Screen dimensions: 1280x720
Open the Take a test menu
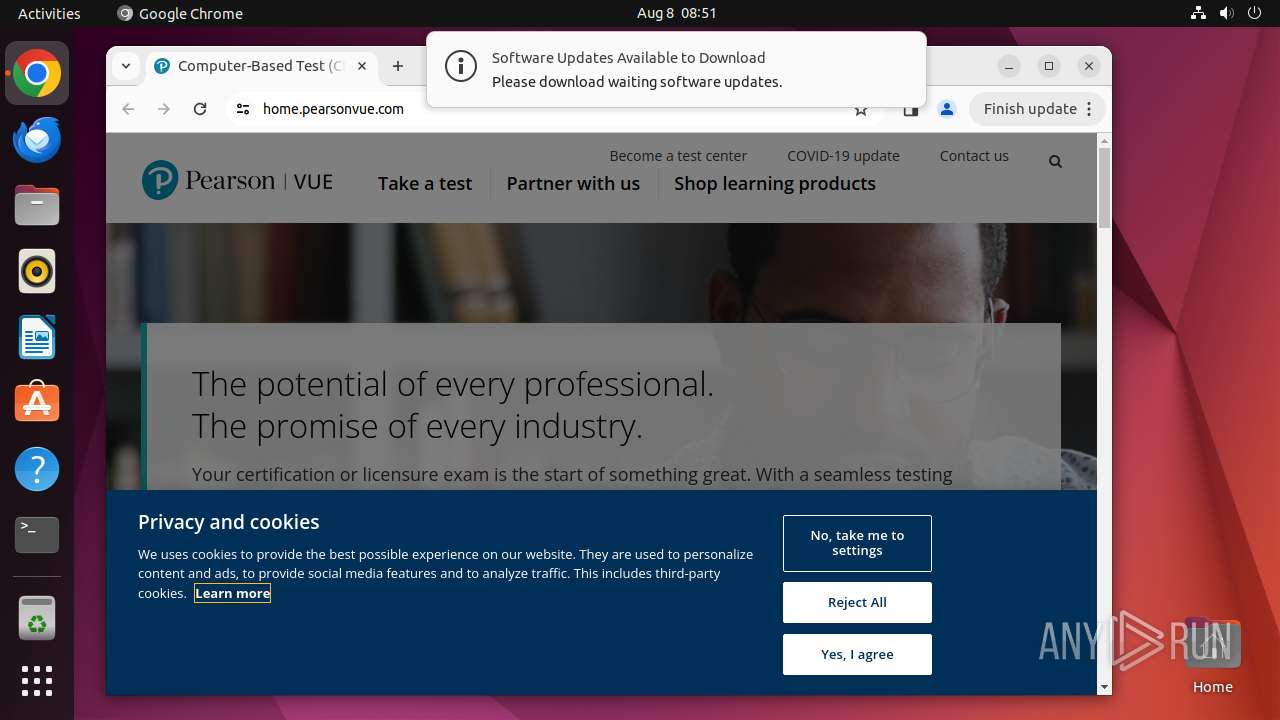[x=425, y=183]
